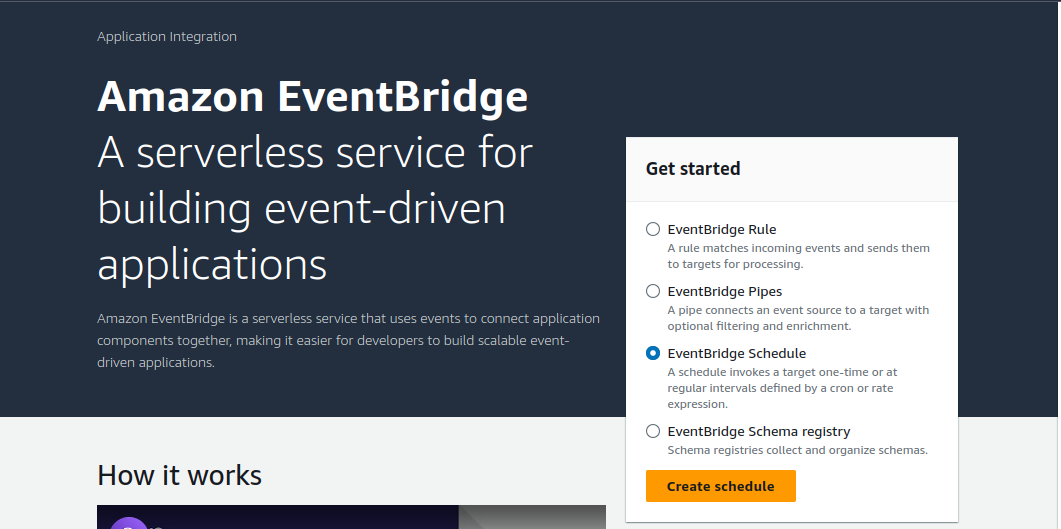Viewport: 1061px width, 529px height.
Task: Choose the EventBridge Pipes radio circle
Action: [x=653, y=291]
